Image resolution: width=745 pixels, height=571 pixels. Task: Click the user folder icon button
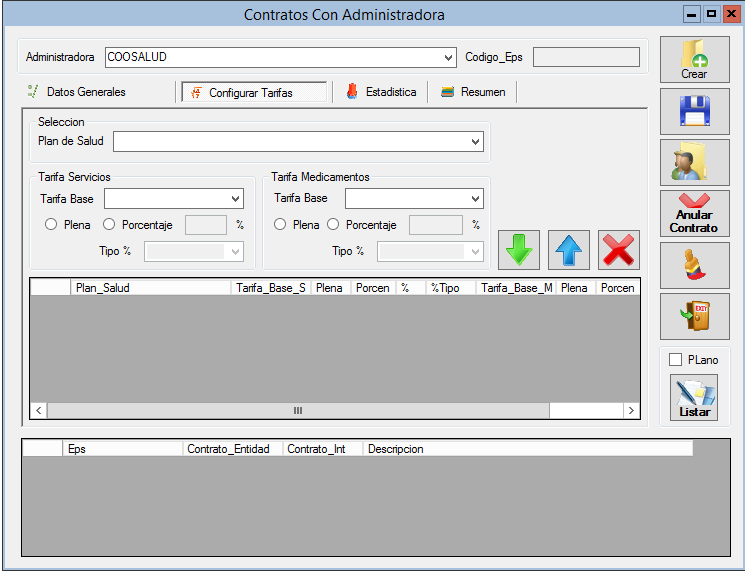[x=694, y=162]
